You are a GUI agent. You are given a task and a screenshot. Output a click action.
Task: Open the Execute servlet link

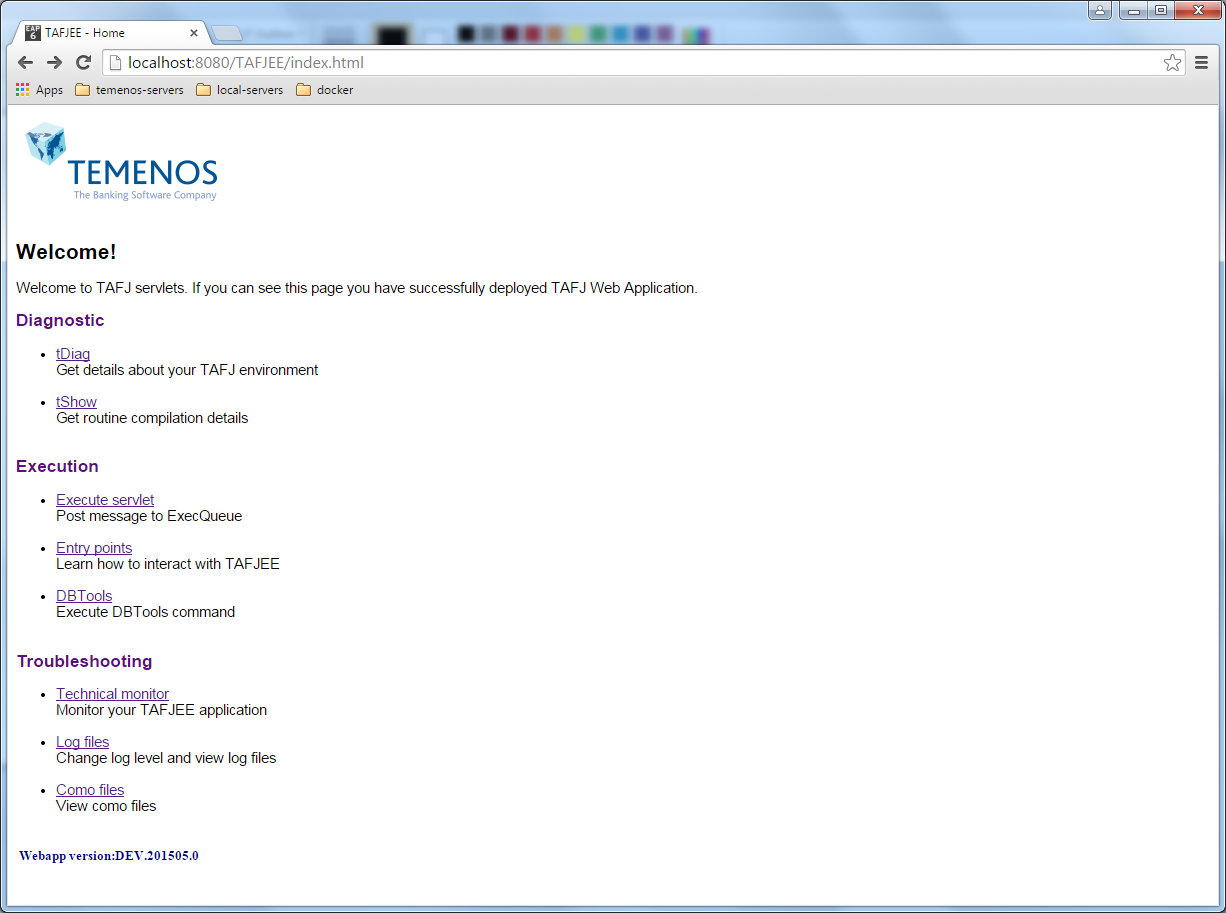tap(105, 500)
